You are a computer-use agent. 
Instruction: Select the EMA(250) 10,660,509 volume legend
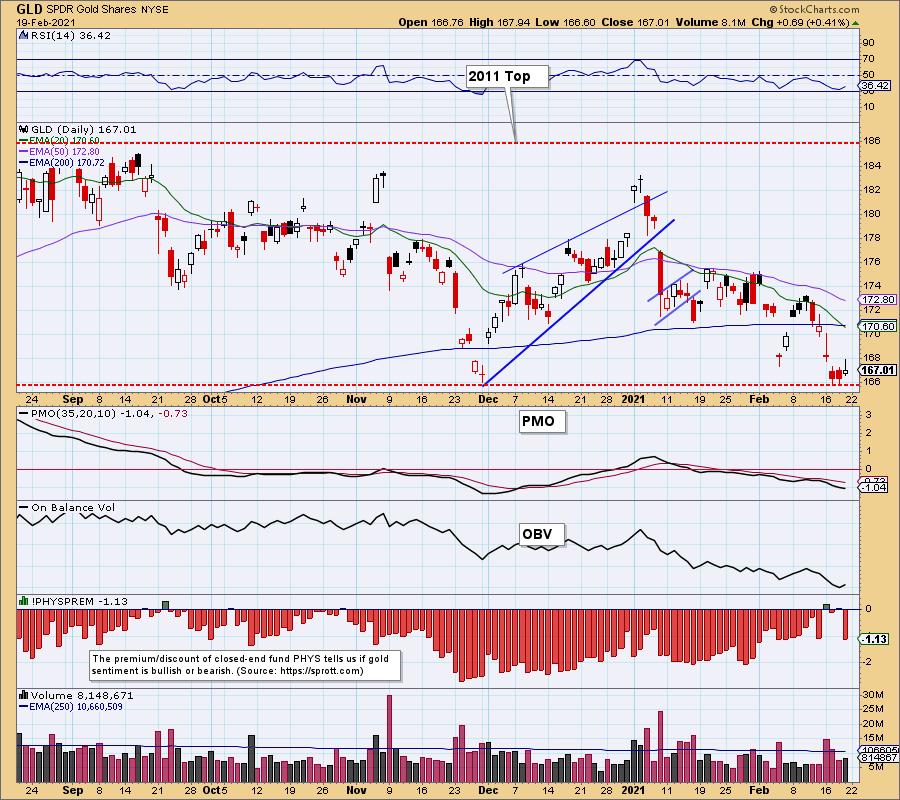point(71,707)
